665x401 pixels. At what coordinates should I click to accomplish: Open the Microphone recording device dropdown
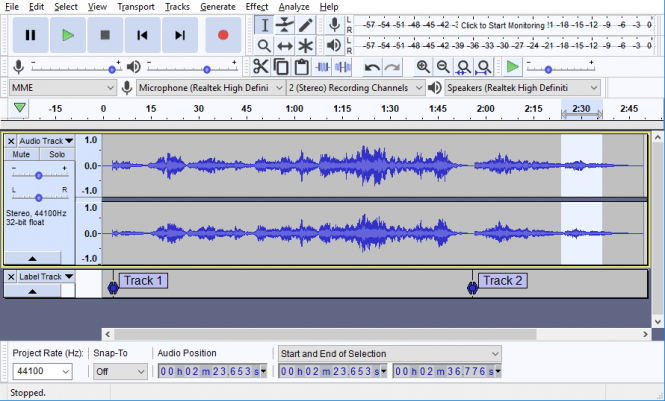pos(210,88)
